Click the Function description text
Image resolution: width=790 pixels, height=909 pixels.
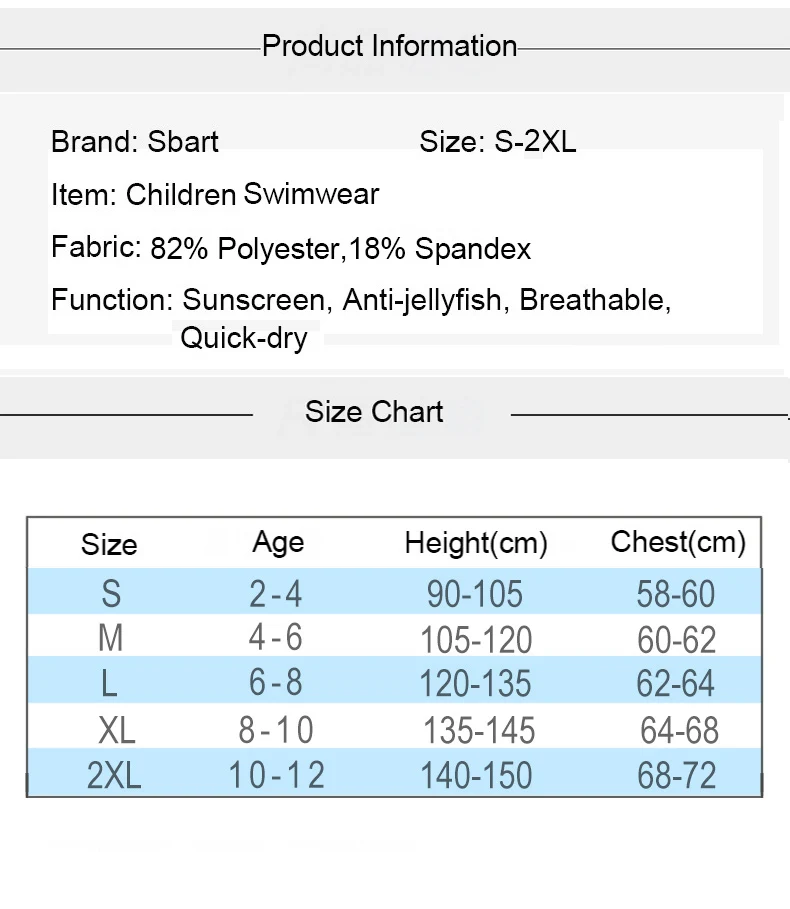click(x=361, y=318)
